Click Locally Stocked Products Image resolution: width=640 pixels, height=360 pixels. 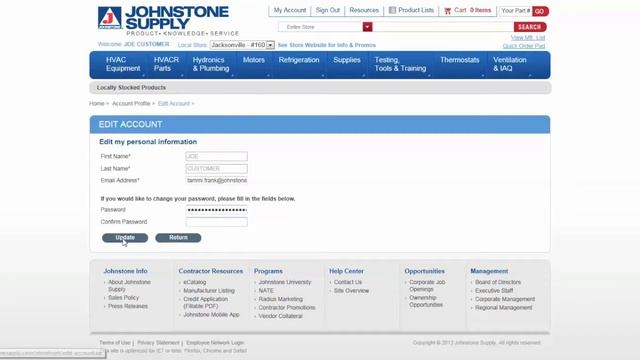tap(131, 87)
